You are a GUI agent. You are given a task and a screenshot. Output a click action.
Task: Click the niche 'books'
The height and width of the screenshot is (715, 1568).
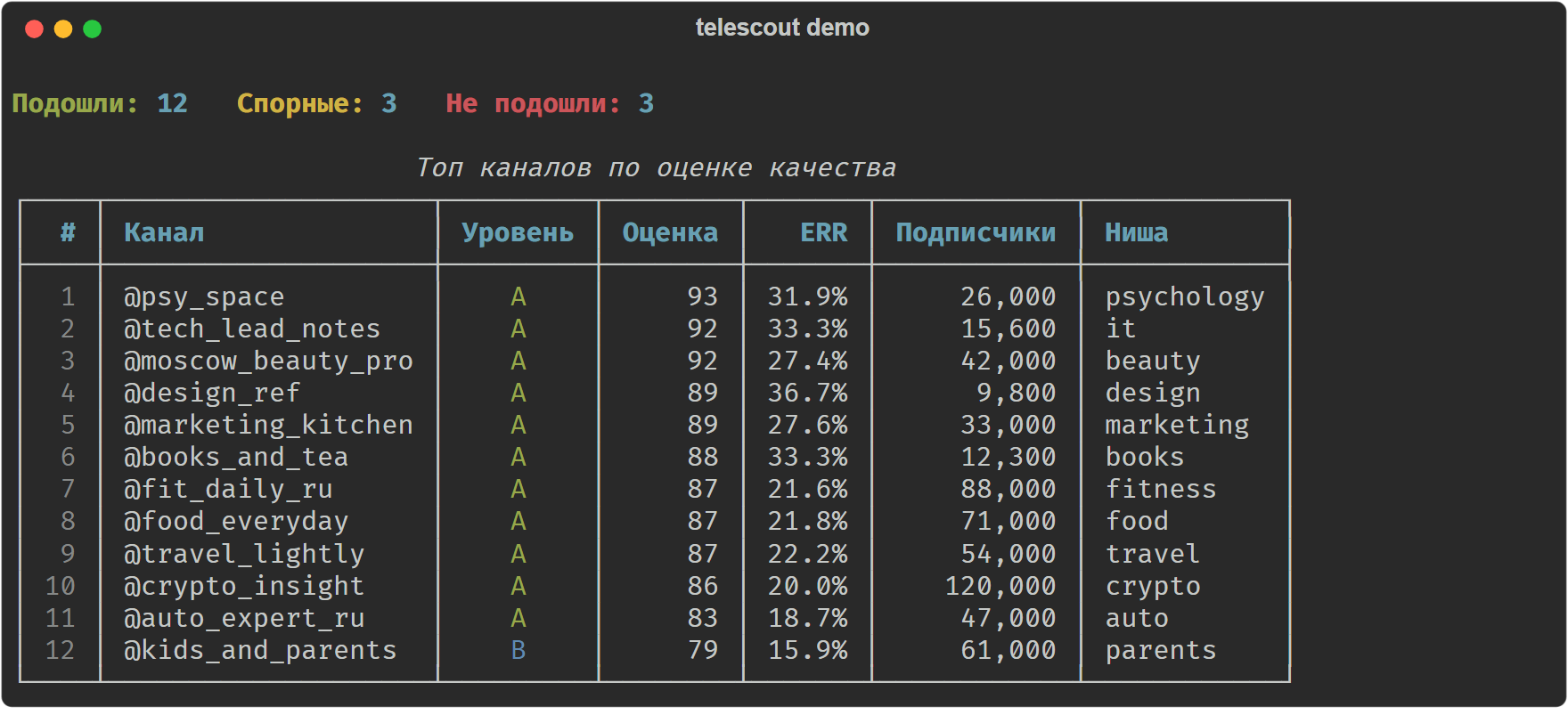point(1145,457)
